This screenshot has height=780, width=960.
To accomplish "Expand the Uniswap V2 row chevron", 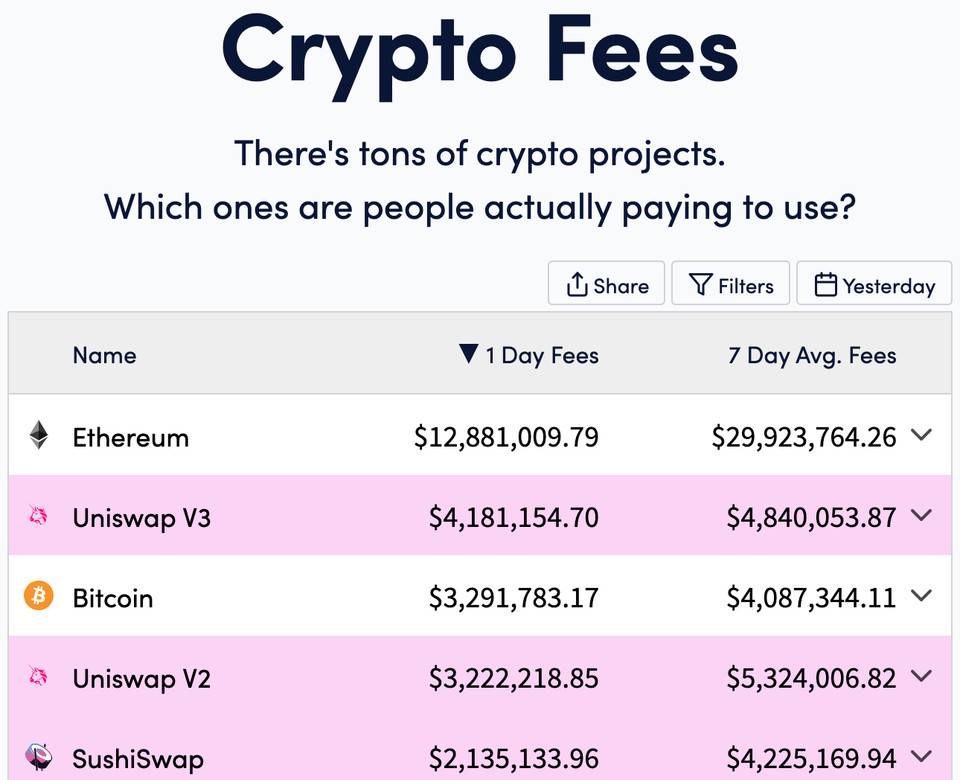I will click(922, 677).
